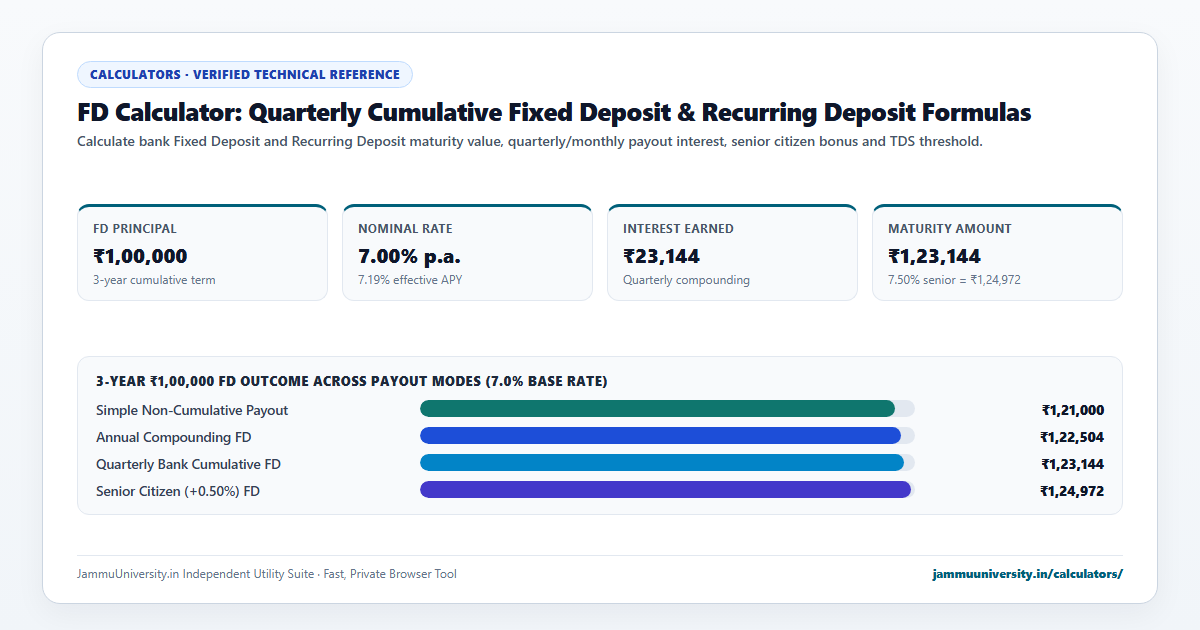Screen dimensions: 1200x630
Task: Select the FD Calculator main heading
Action: point(554,112)
